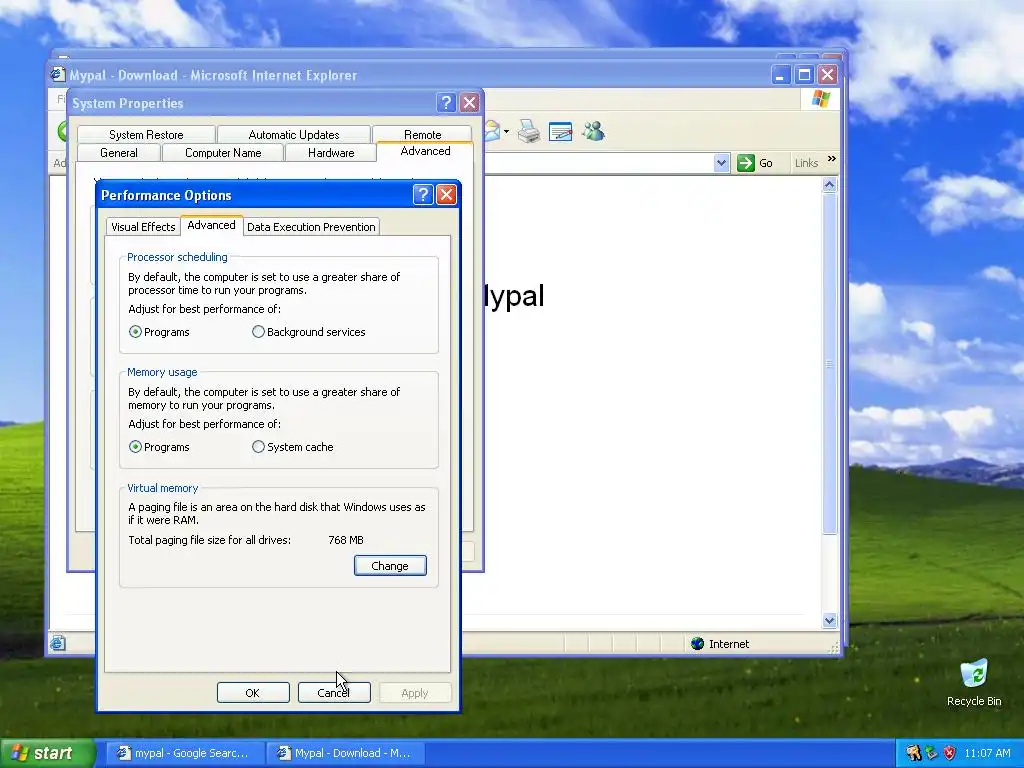
Task: Switch to mypal - Google Search taskbar window
Action: [184, 753]
